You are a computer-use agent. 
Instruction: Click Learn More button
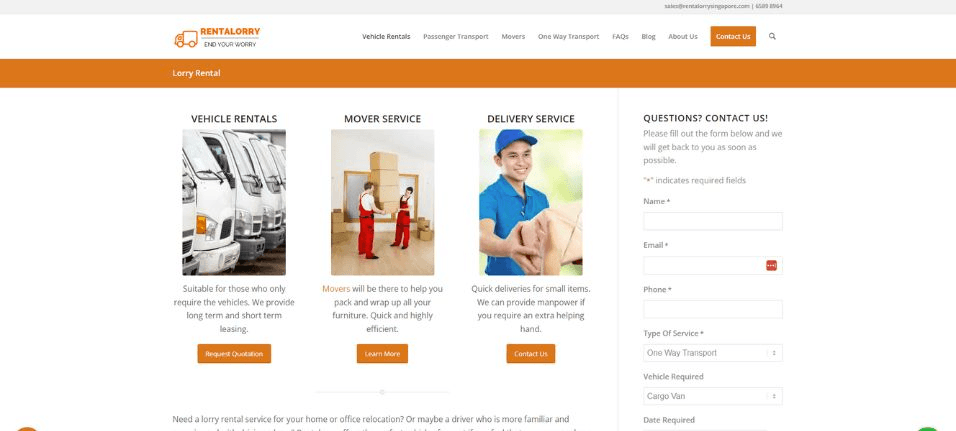(x=382, y=354)
